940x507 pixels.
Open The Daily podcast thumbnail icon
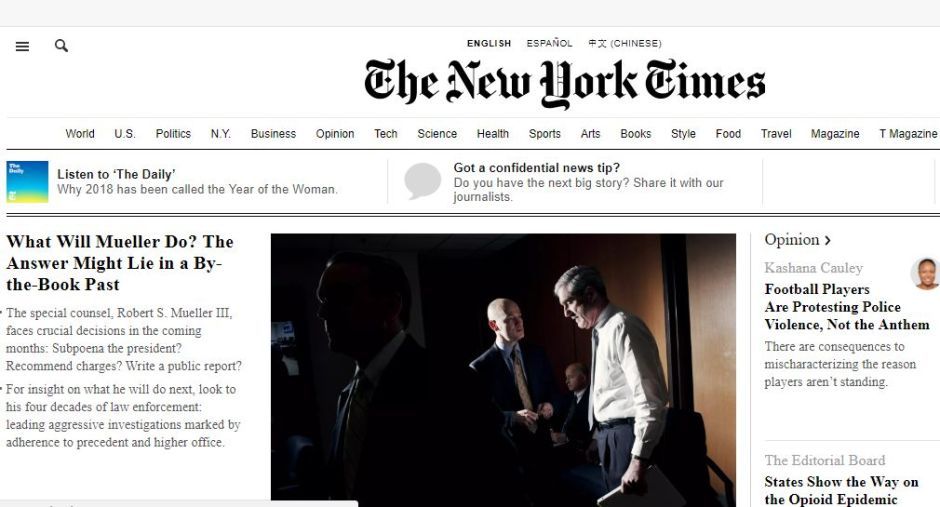[28, 182]
